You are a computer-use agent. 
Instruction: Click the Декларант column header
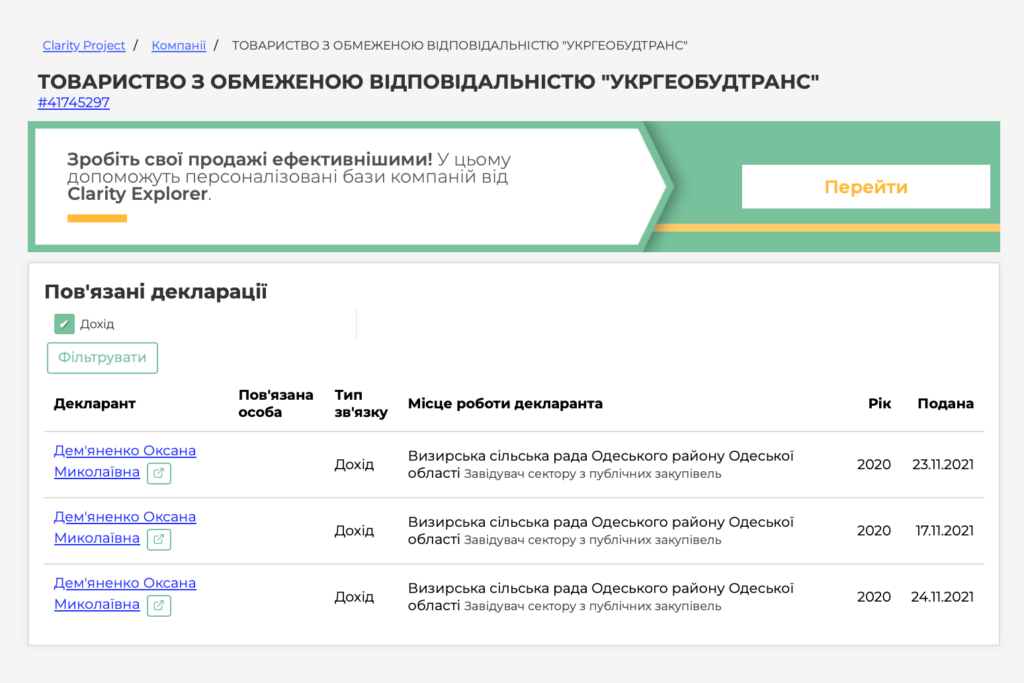[94, 403]
